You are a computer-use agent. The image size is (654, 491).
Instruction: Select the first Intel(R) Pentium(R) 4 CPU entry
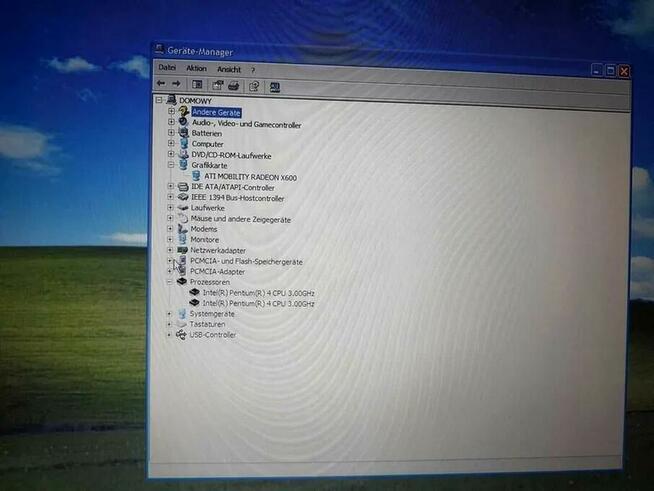pyautogui.click(x=258, y=293)
